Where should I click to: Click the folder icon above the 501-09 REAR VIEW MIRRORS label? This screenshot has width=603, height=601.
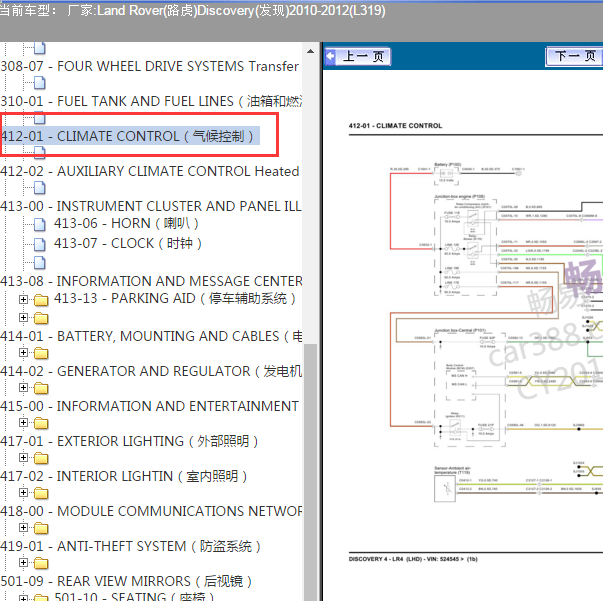[41, 563]
